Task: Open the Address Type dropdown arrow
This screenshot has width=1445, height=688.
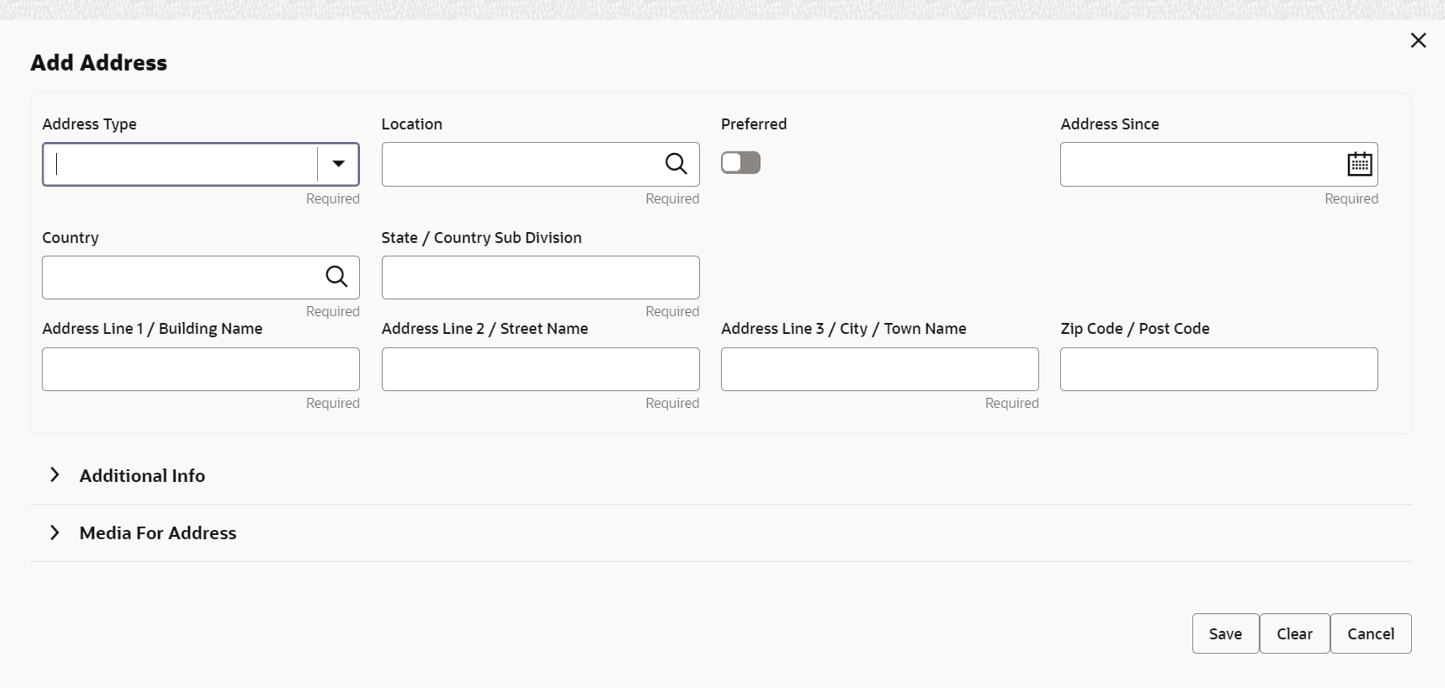Action: 339,164
